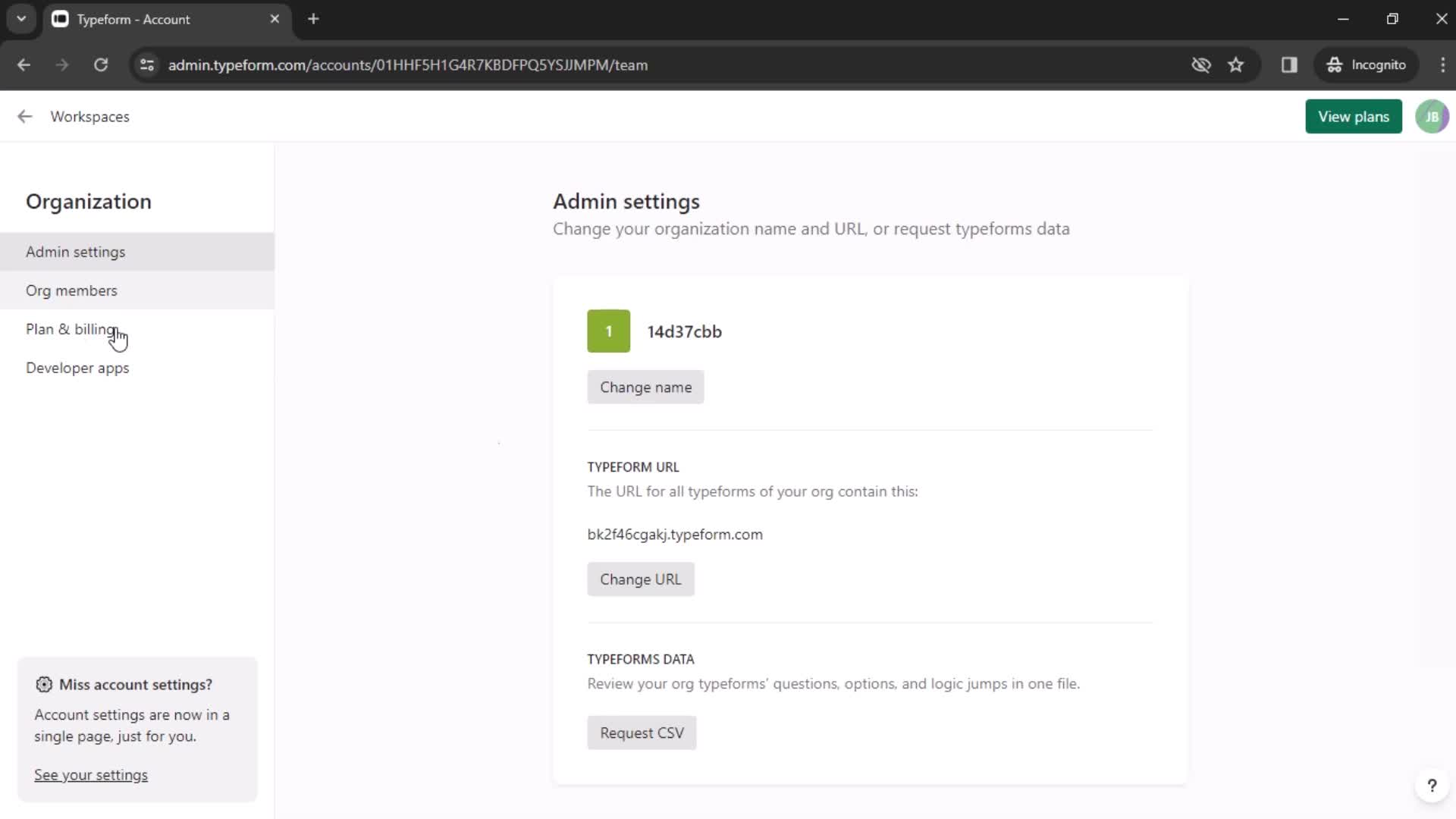Click the Plan & billing navigation link
The image size is (1456, 819).
pyautogui.click(x=71, y=331)
